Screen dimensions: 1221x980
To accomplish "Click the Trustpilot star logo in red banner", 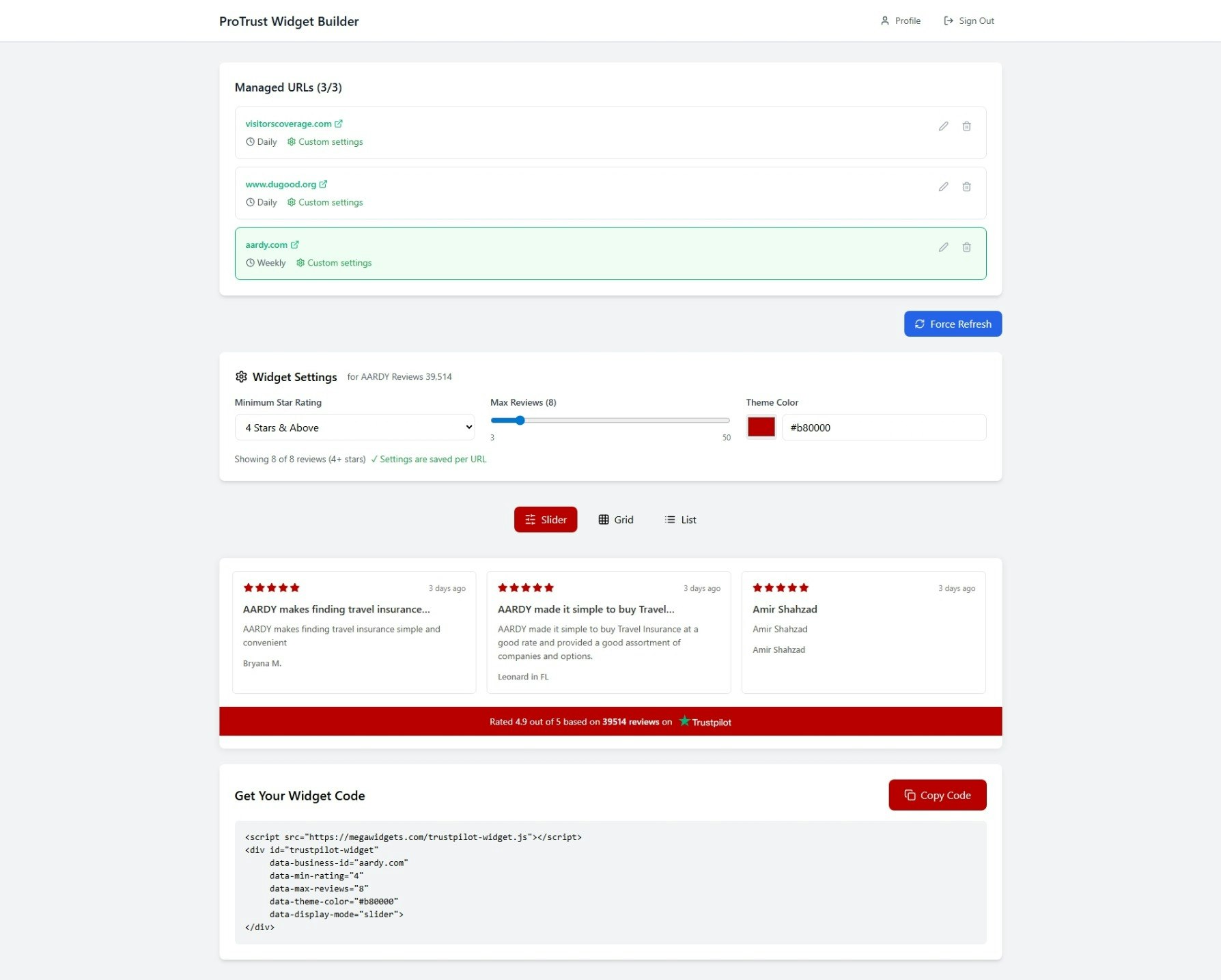I will (684, 721).
